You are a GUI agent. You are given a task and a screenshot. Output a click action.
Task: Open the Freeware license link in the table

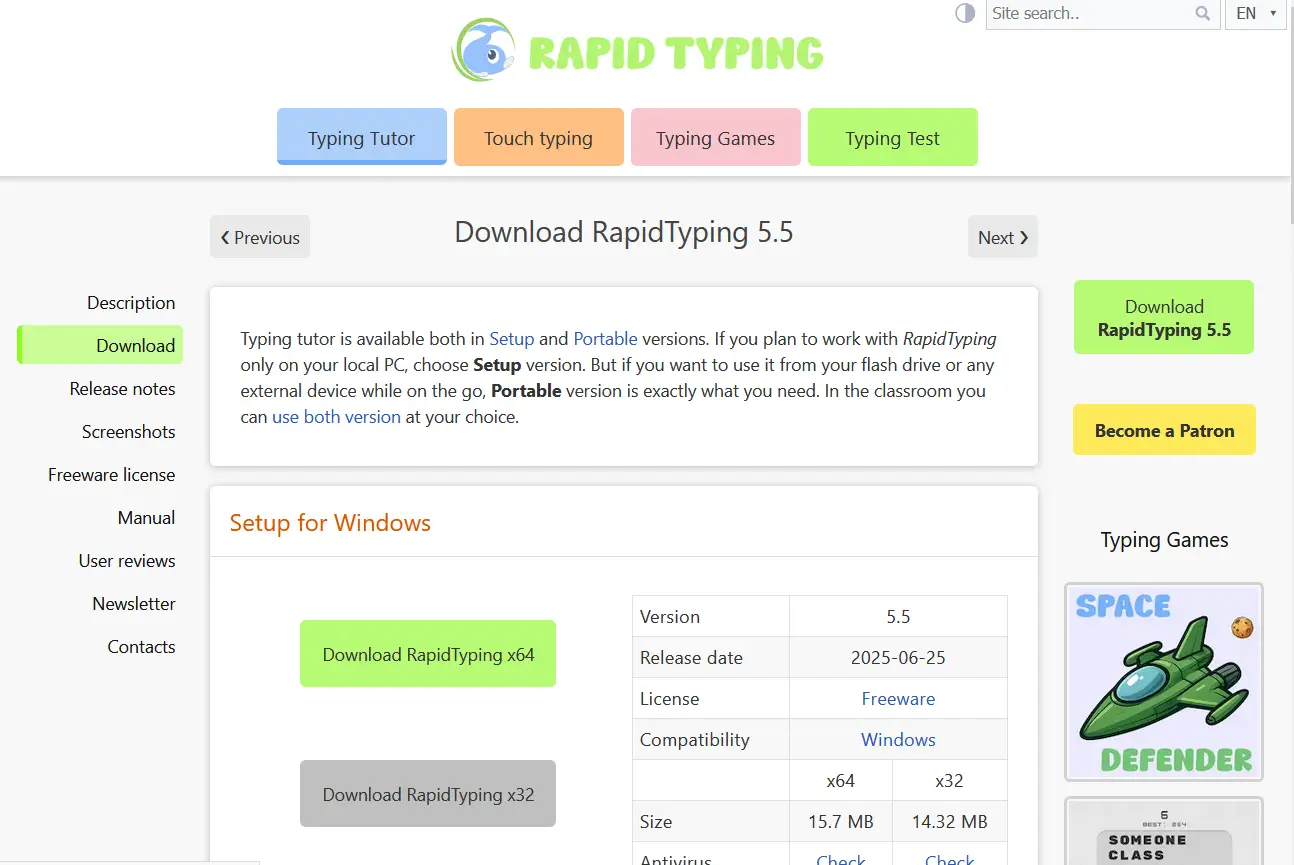click(899, 699)
